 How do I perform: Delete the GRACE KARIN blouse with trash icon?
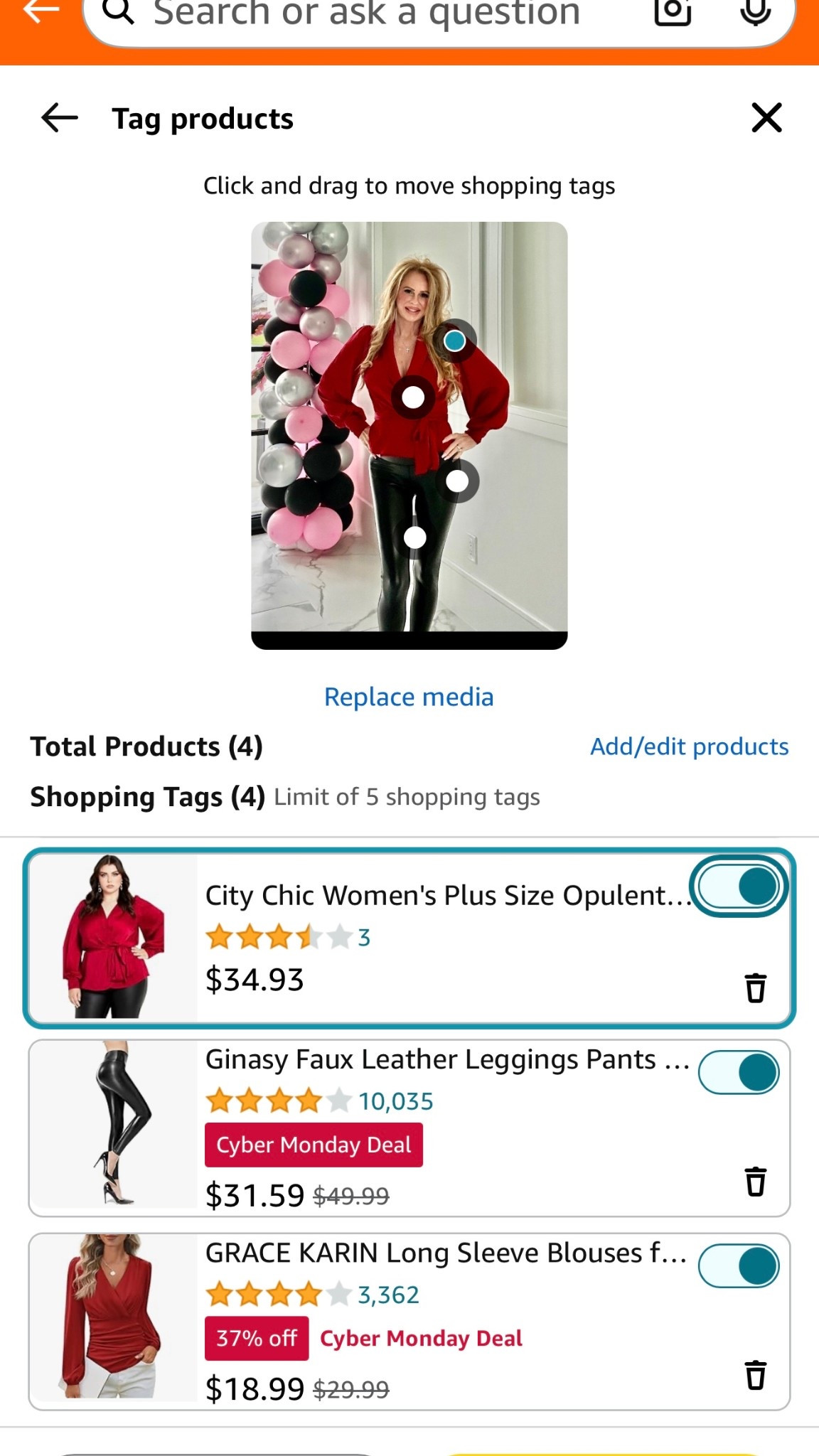click(x=754, y=1371)
